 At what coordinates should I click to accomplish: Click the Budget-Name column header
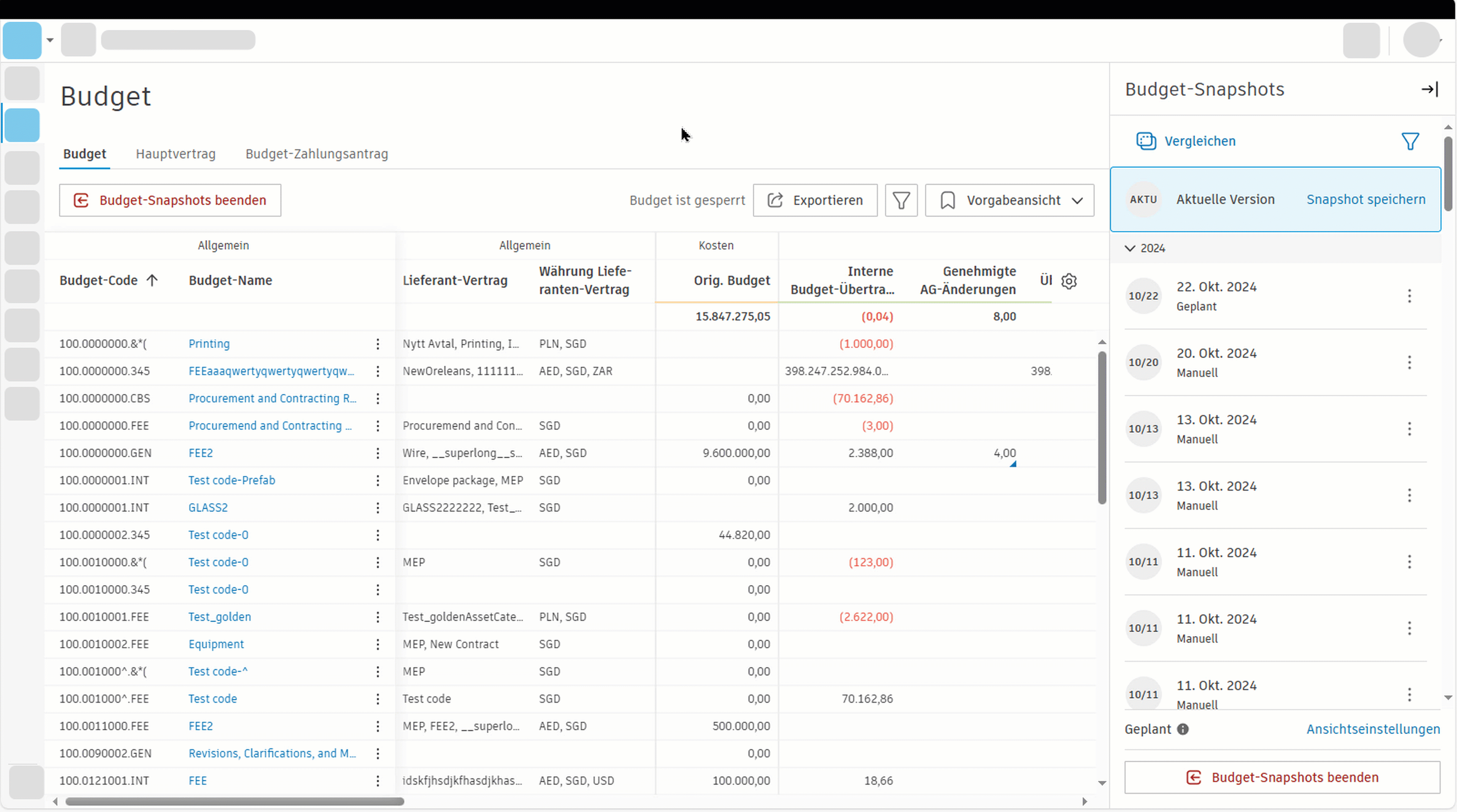pyautogui.click(x=230, y=281)
